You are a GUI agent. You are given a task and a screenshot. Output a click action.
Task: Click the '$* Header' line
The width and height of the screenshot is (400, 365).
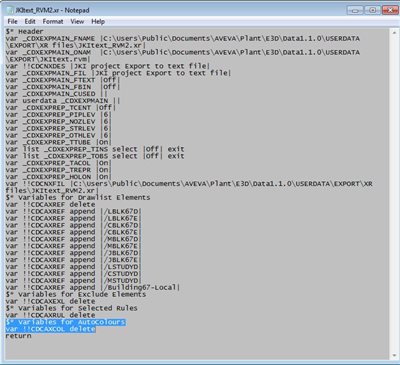pos(24,32)
